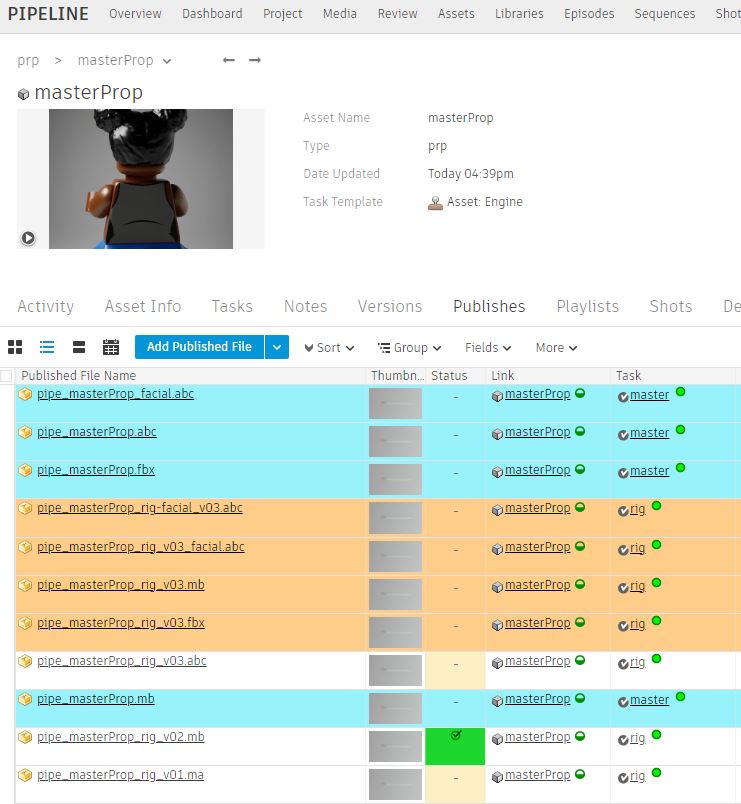Click the Add Published File button

[x=199, y=347]
